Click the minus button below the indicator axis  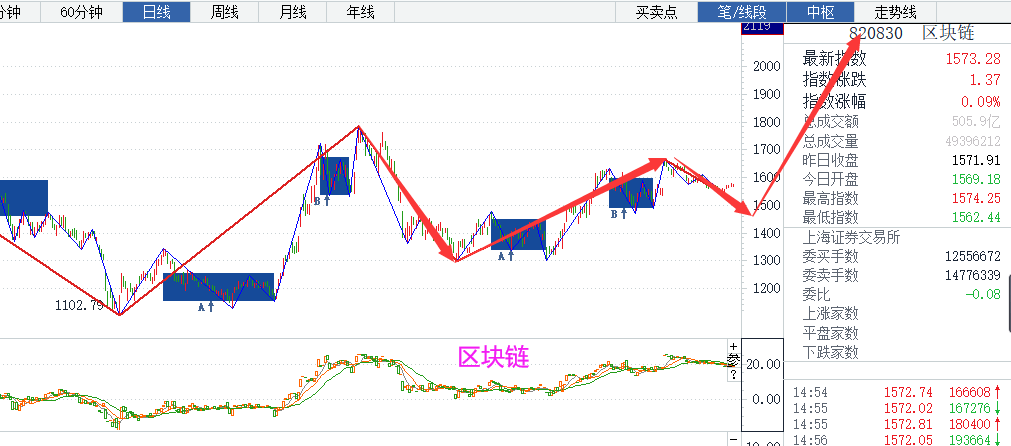pyautogui.click(x=734, y=440)
